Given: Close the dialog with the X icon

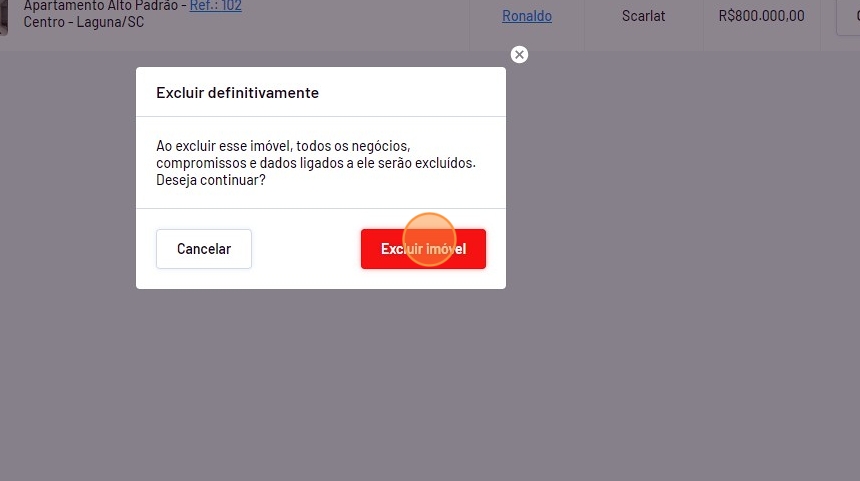Looking at the screenshot, I should 519,54.
